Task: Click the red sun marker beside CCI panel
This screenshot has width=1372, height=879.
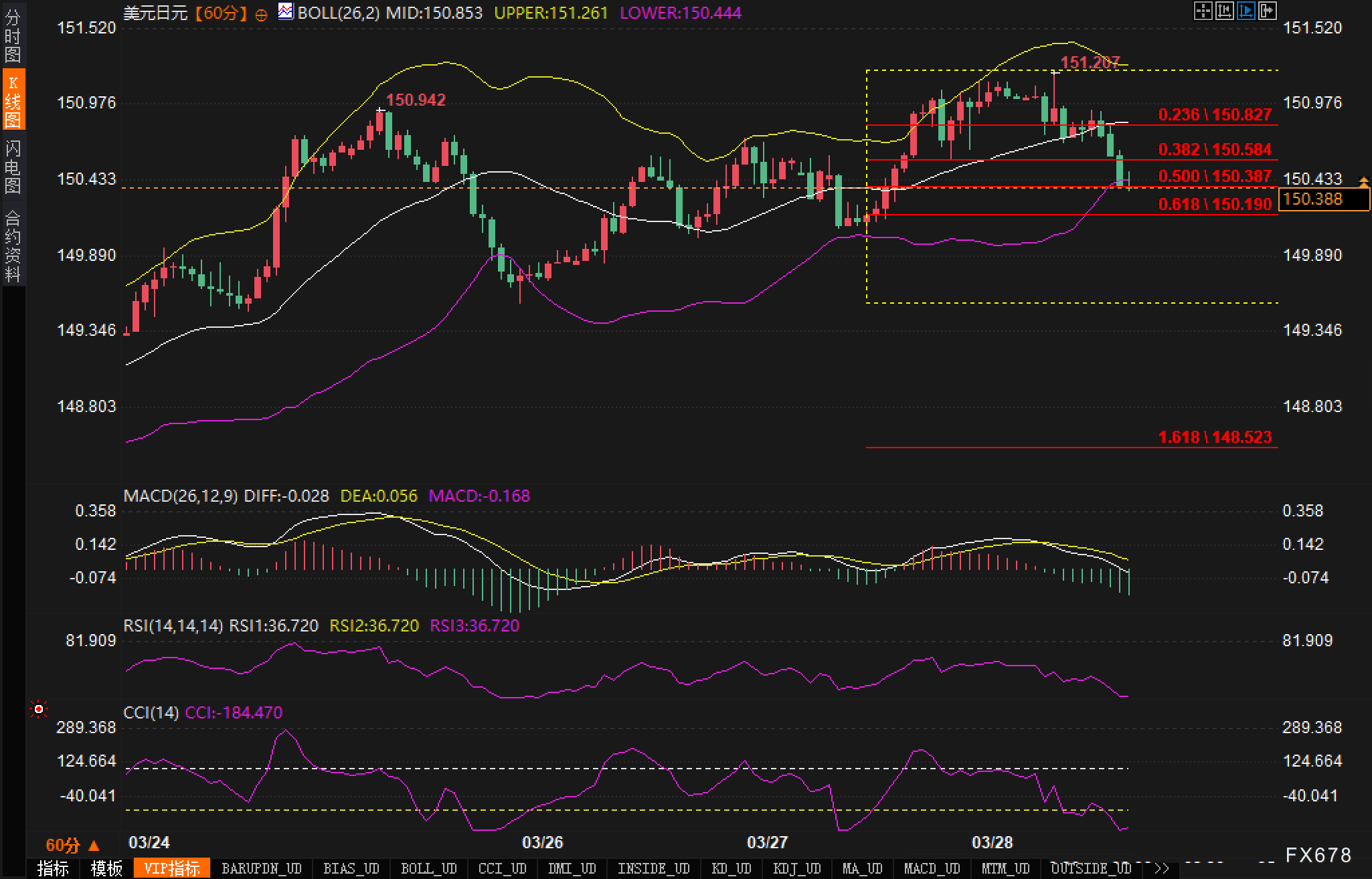Action: (39, 709)
